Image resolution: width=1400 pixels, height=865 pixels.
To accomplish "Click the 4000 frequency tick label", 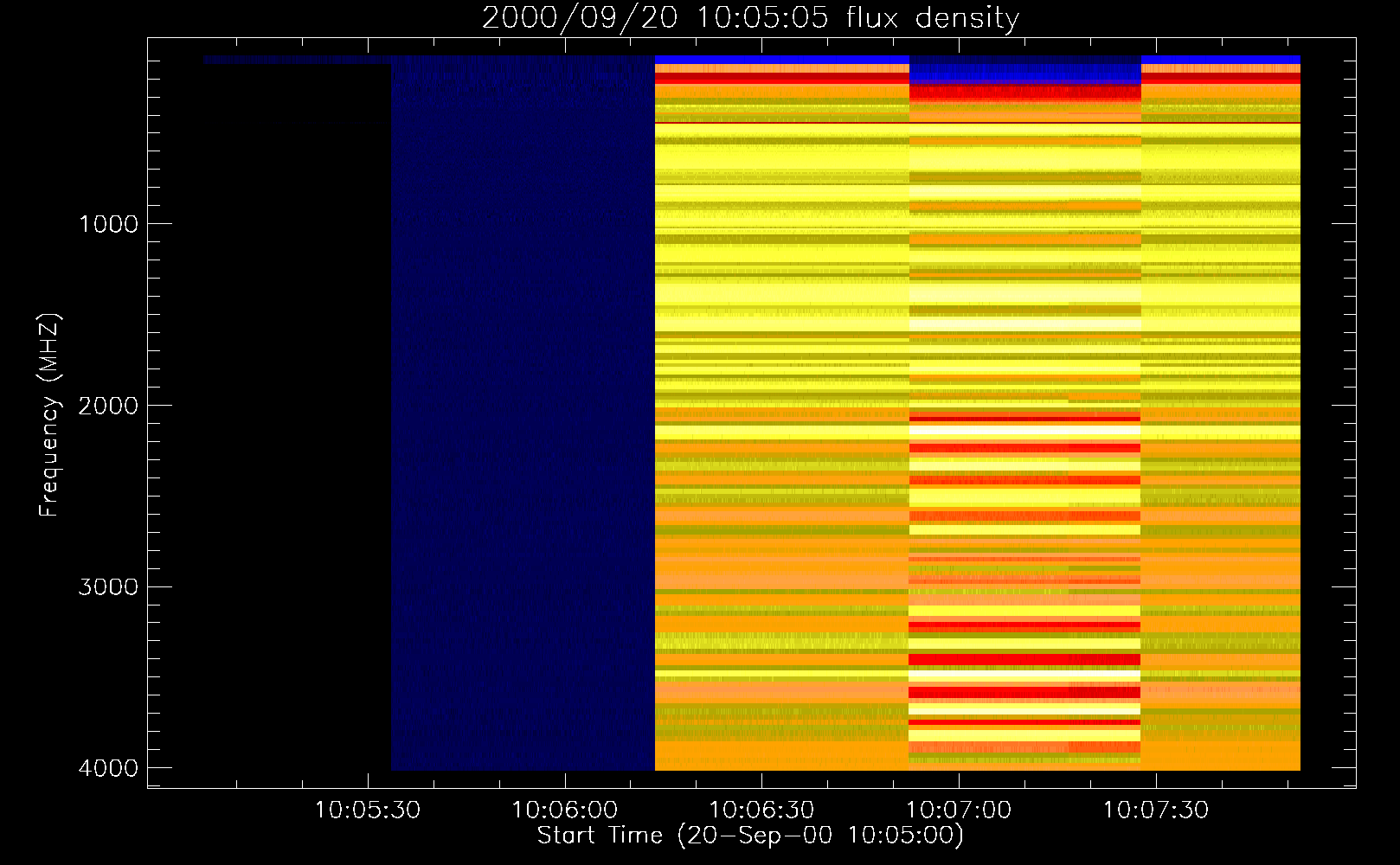I will coord(108,768).
